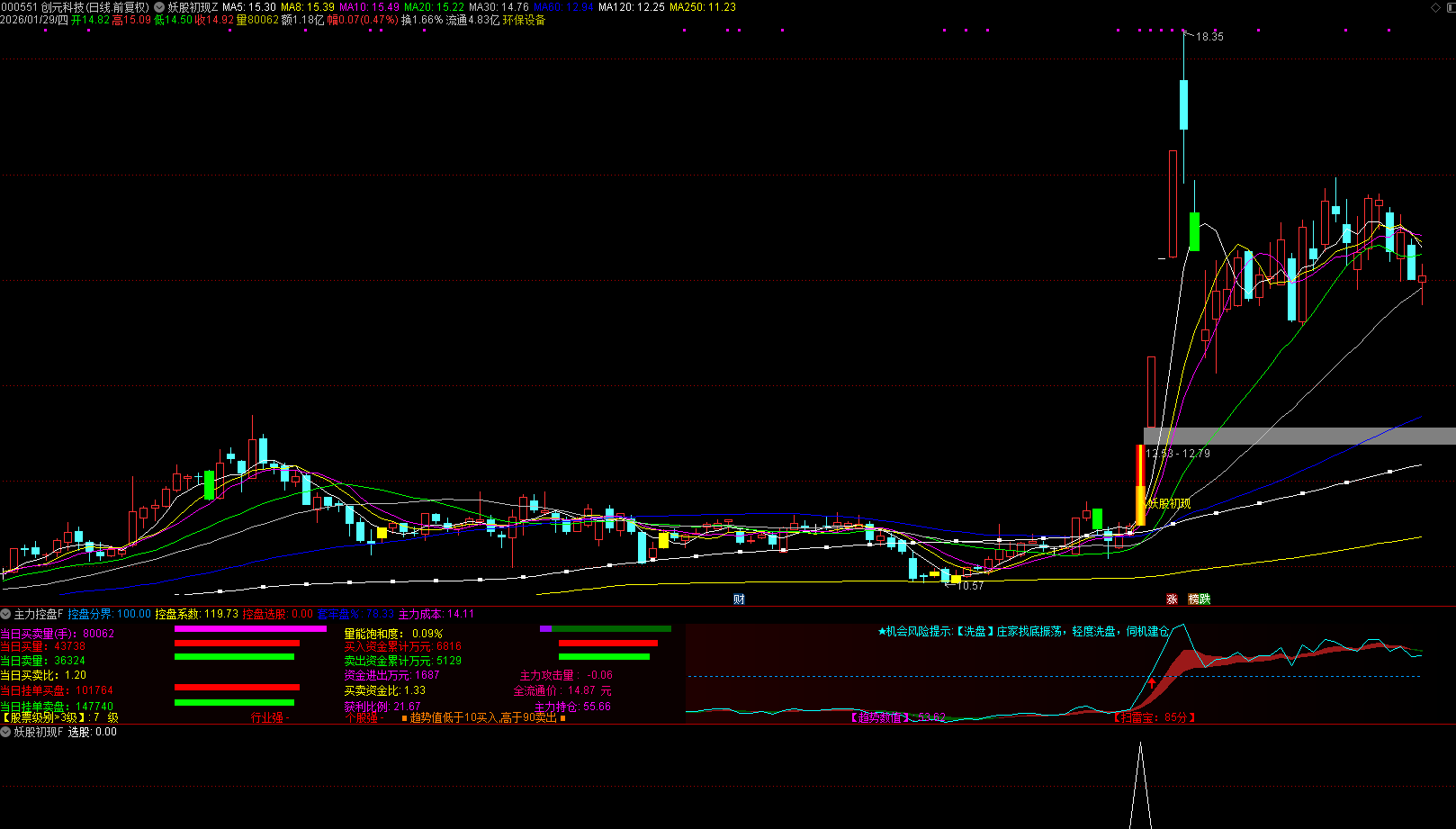
Task: Click the 机会风险提示 洗盘 message
Action: coord(1024,632)
